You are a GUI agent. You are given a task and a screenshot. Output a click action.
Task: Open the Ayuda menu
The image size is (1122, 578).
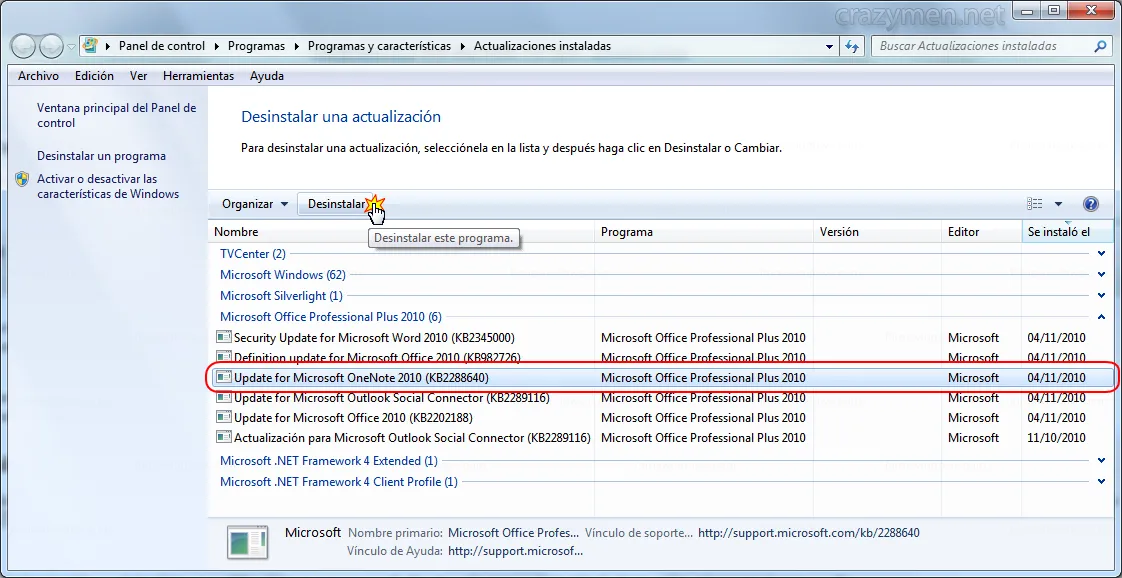click(x=267, y=76)
